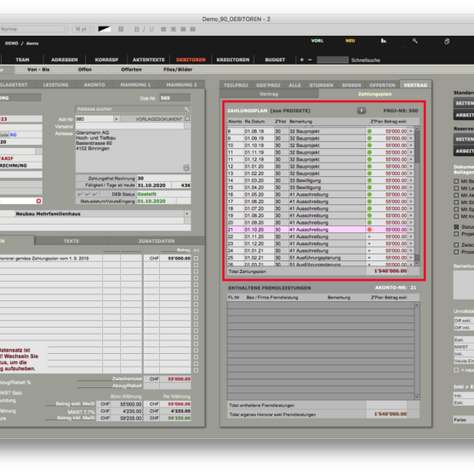Click the Offen filter button
Image resolution: width=474 pixels, height=474 pixels.
click(85, 69)
